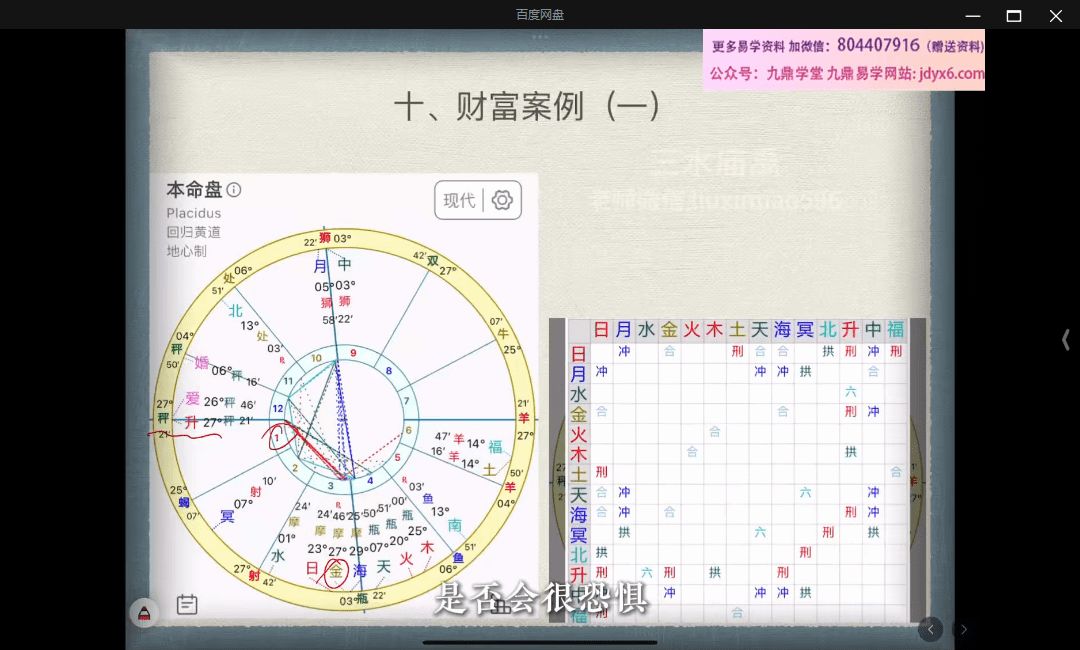Click the grid table icon below chart

tap(501, 604)
